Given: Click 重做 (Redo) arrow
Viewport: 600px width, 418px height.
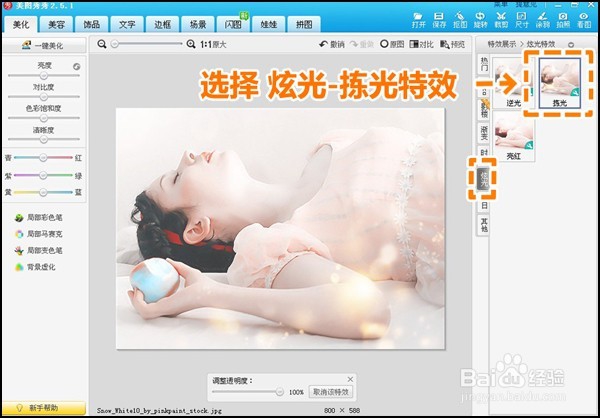Looking at the screenshot, I should click(x=362, y=44).
